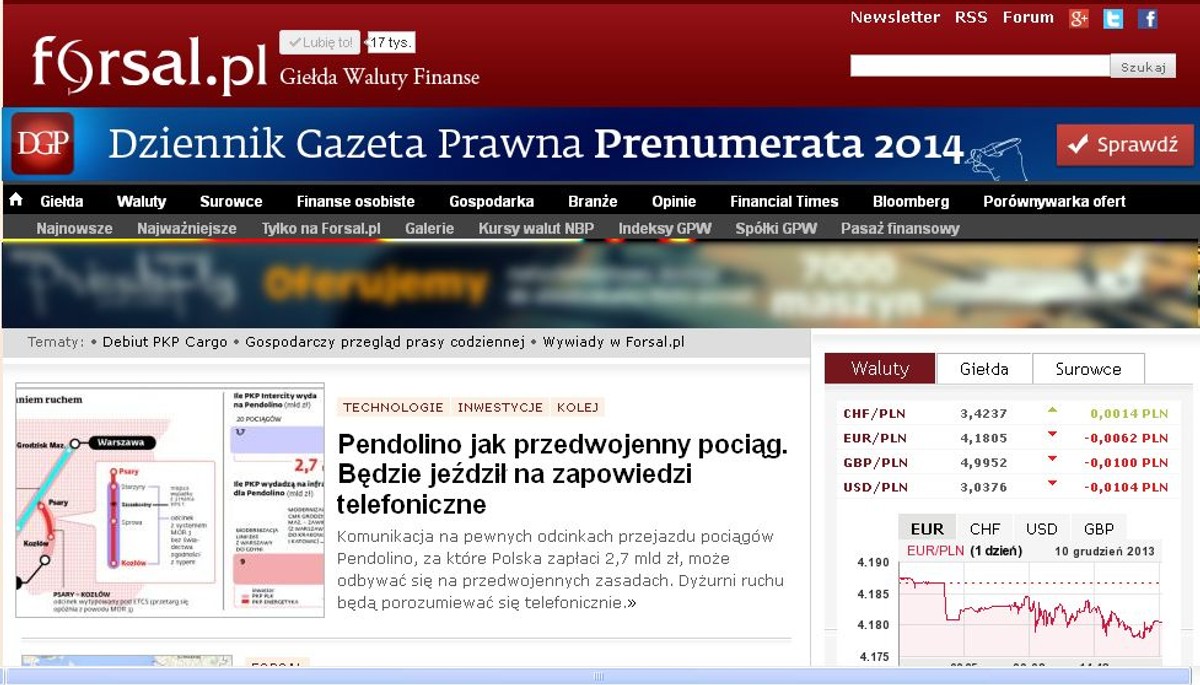Select the Galerie submenu item

coord(429,228)
